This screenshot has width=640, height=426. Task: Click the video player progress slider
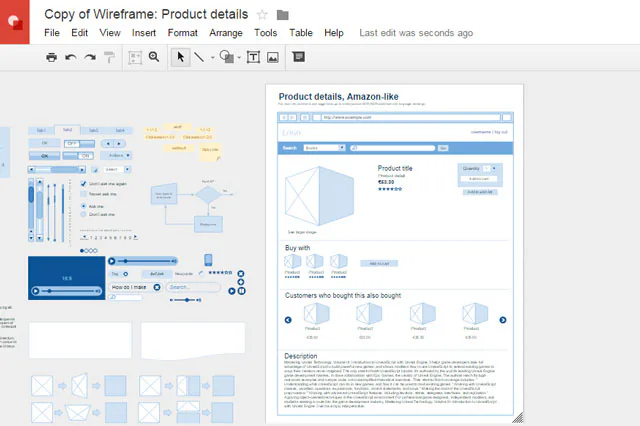coord(67,291)
